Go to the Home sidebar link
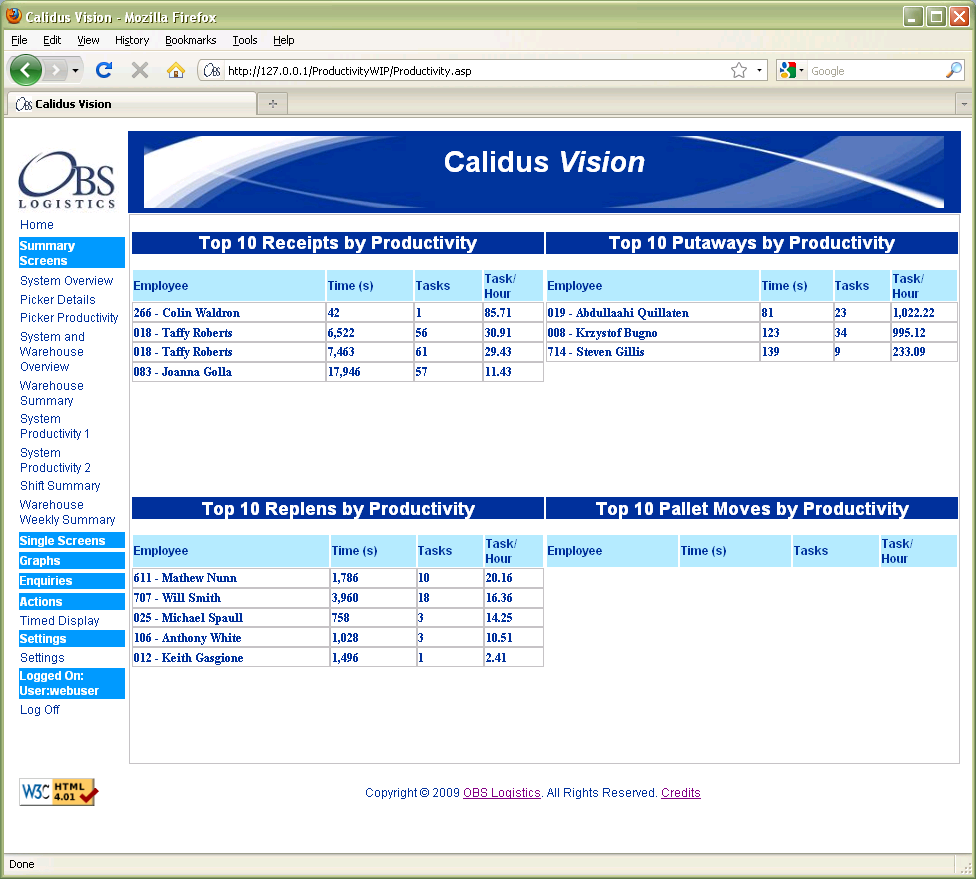The width and height of the screenshot is (976, 879). 37,225
